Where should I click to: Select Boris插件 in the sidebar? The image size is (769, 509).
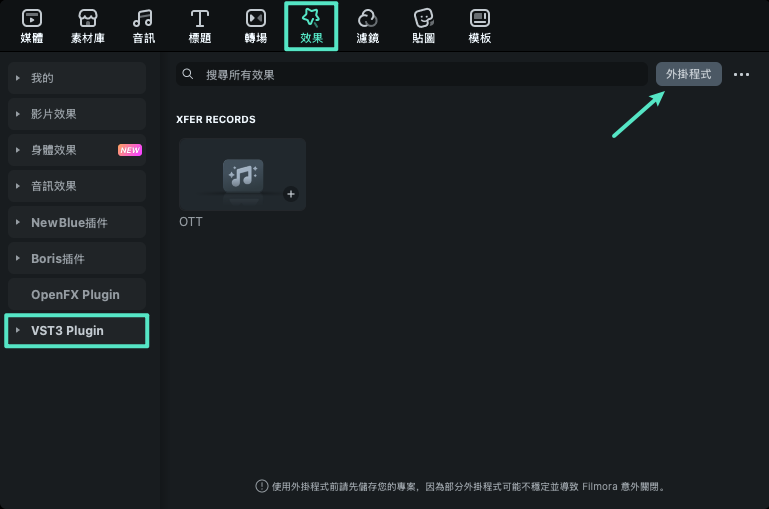[x=77, y=258]
